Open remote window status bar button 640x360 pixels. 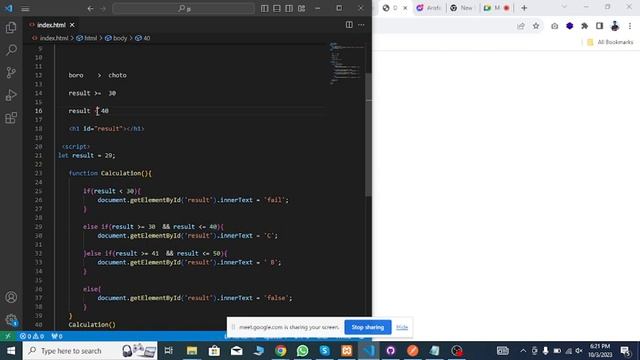[x=8, y=336]
